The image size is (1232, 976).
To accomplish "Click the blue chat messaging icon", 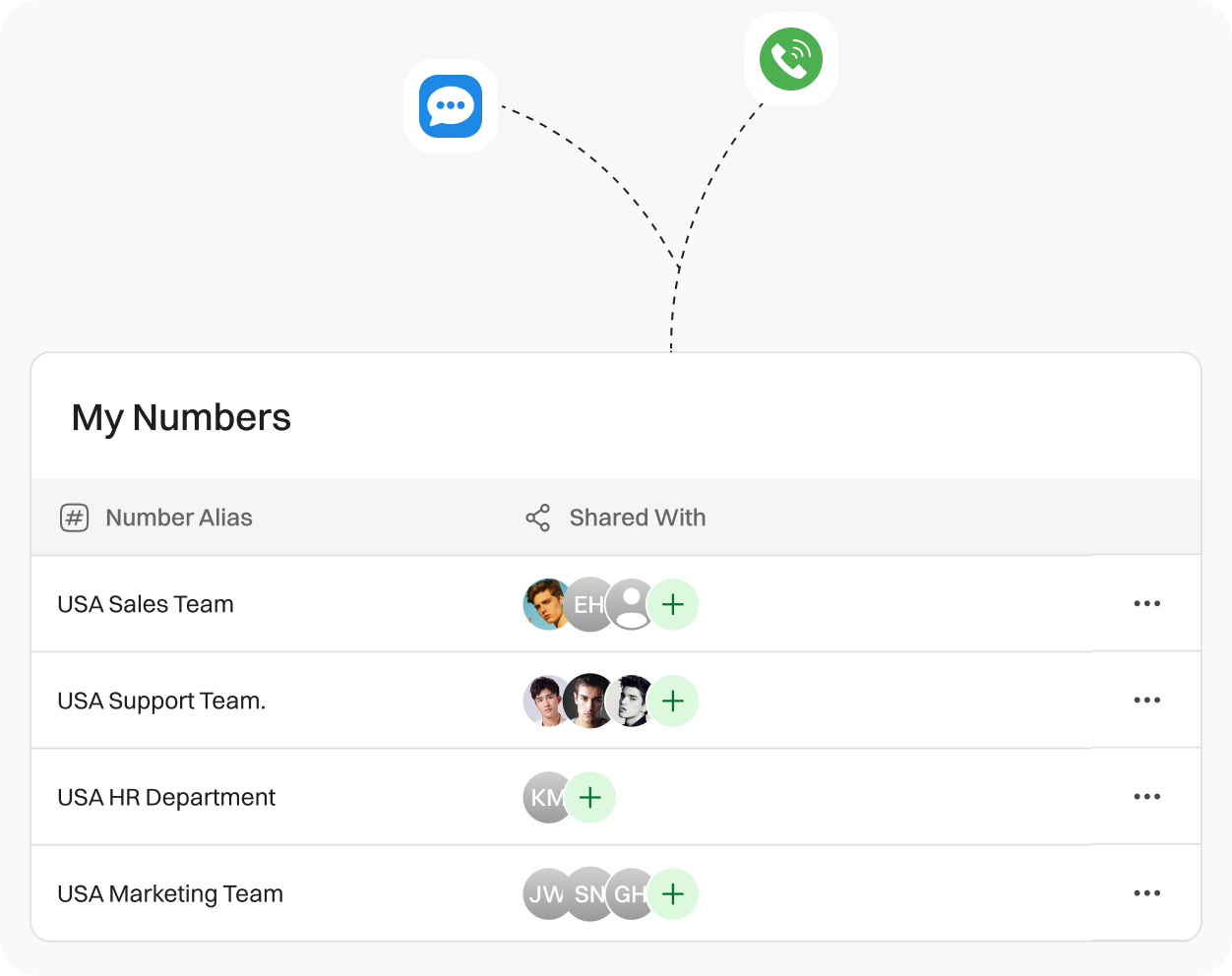I will pos(450,105).
